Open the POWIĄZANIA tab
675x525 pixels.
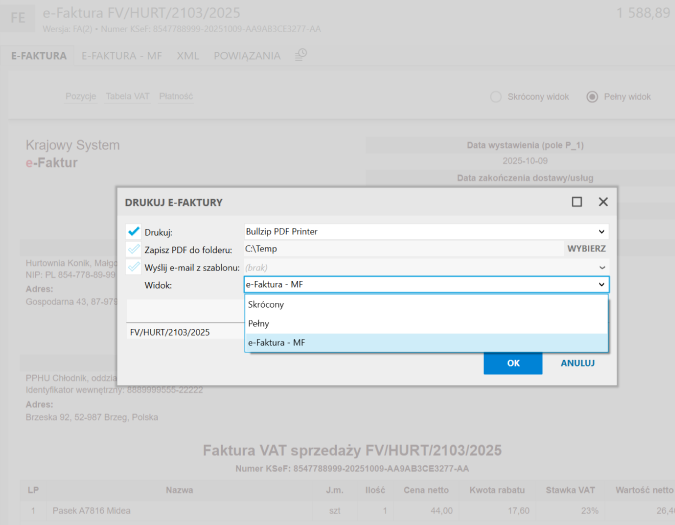(x=247, y=56)
